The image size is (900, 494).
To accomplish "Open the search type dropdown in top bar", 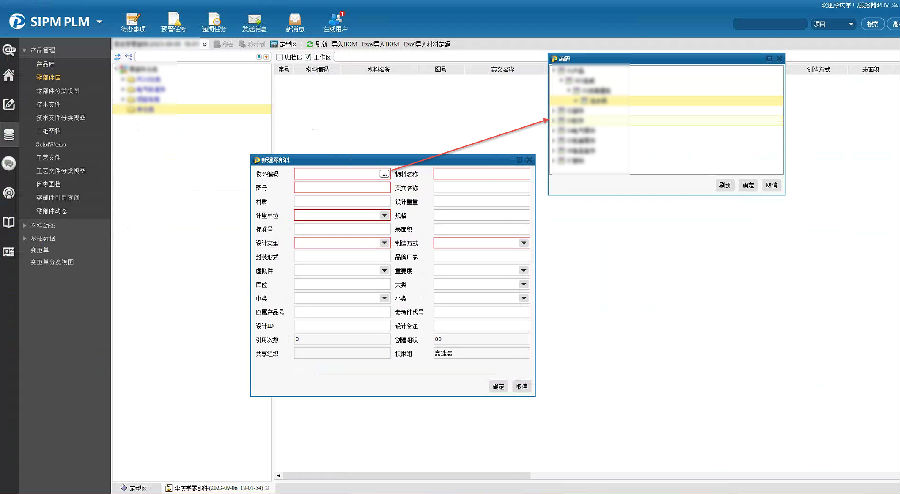I will point(833,24).
